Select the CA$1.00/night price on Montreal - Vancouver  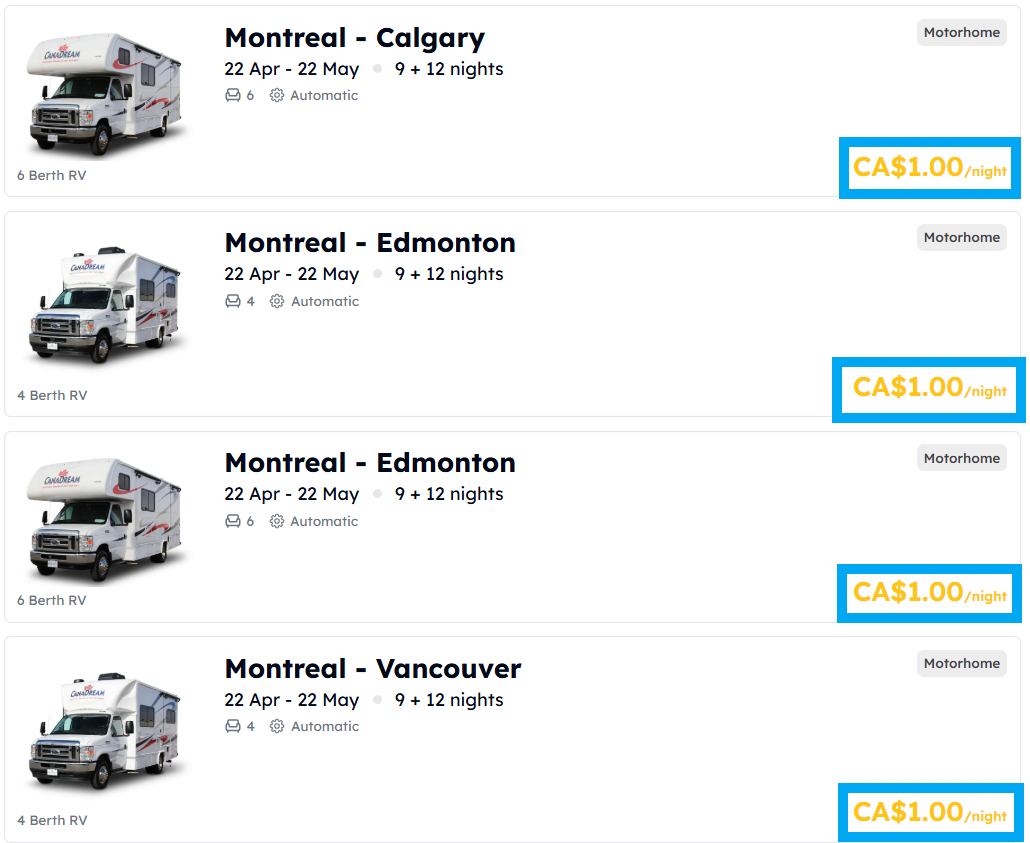[929, 812]
